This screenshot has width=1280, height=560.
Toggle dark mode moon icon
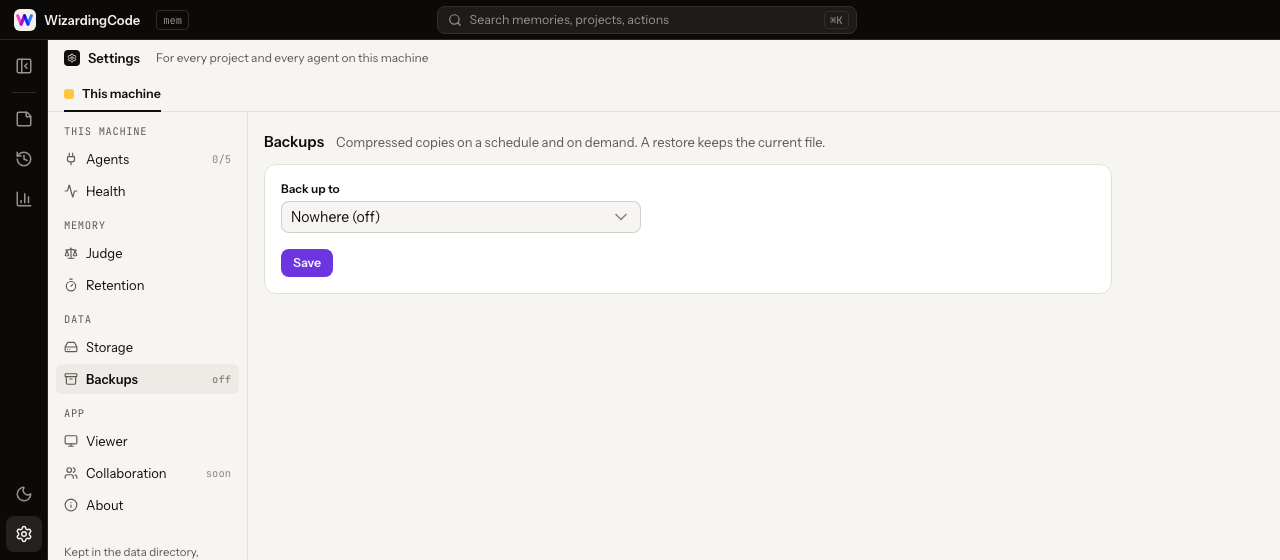(x=24, y=494)
